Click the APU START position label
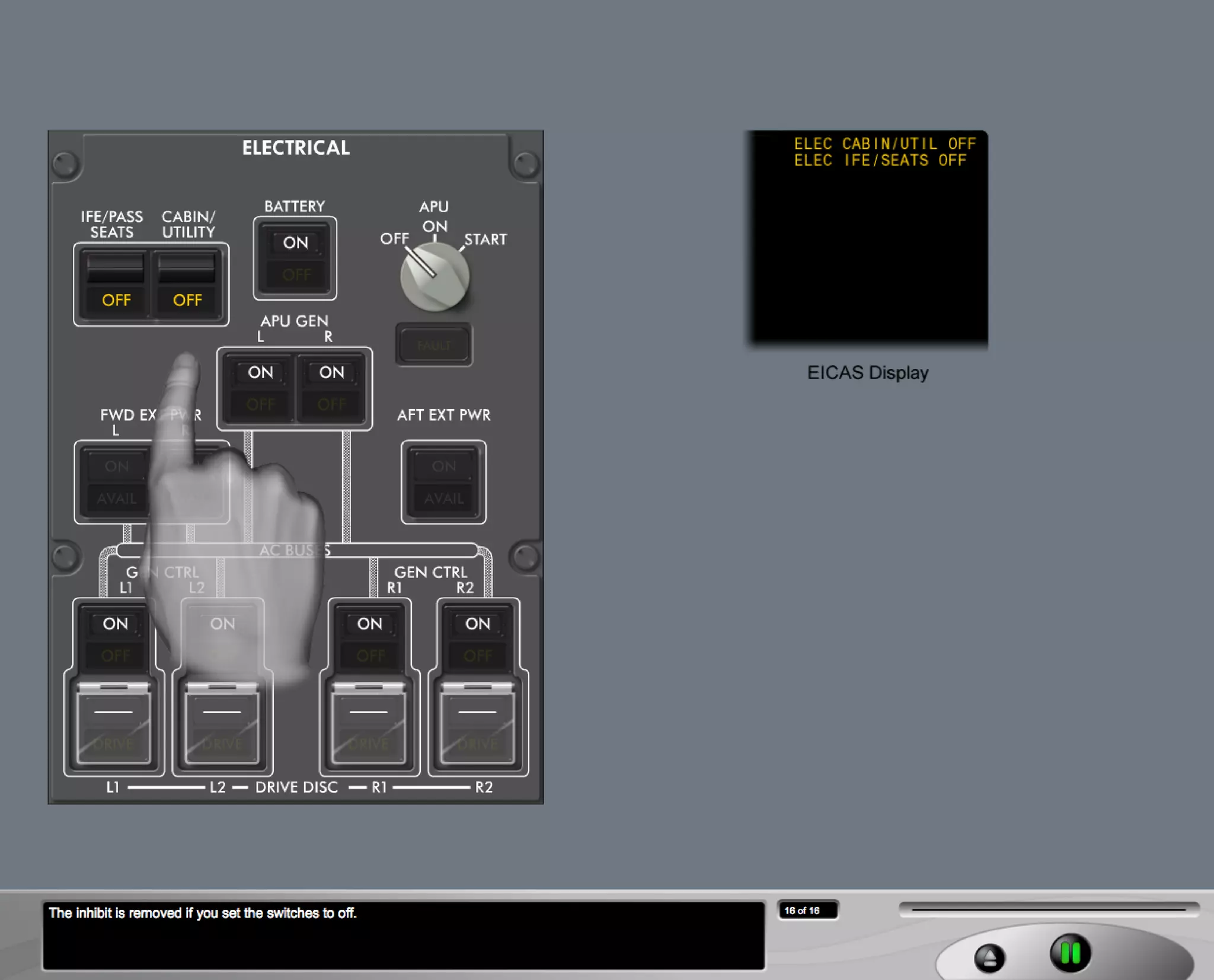The height and width of the screenshot is (980, 1214). click(x=485, y=240)
